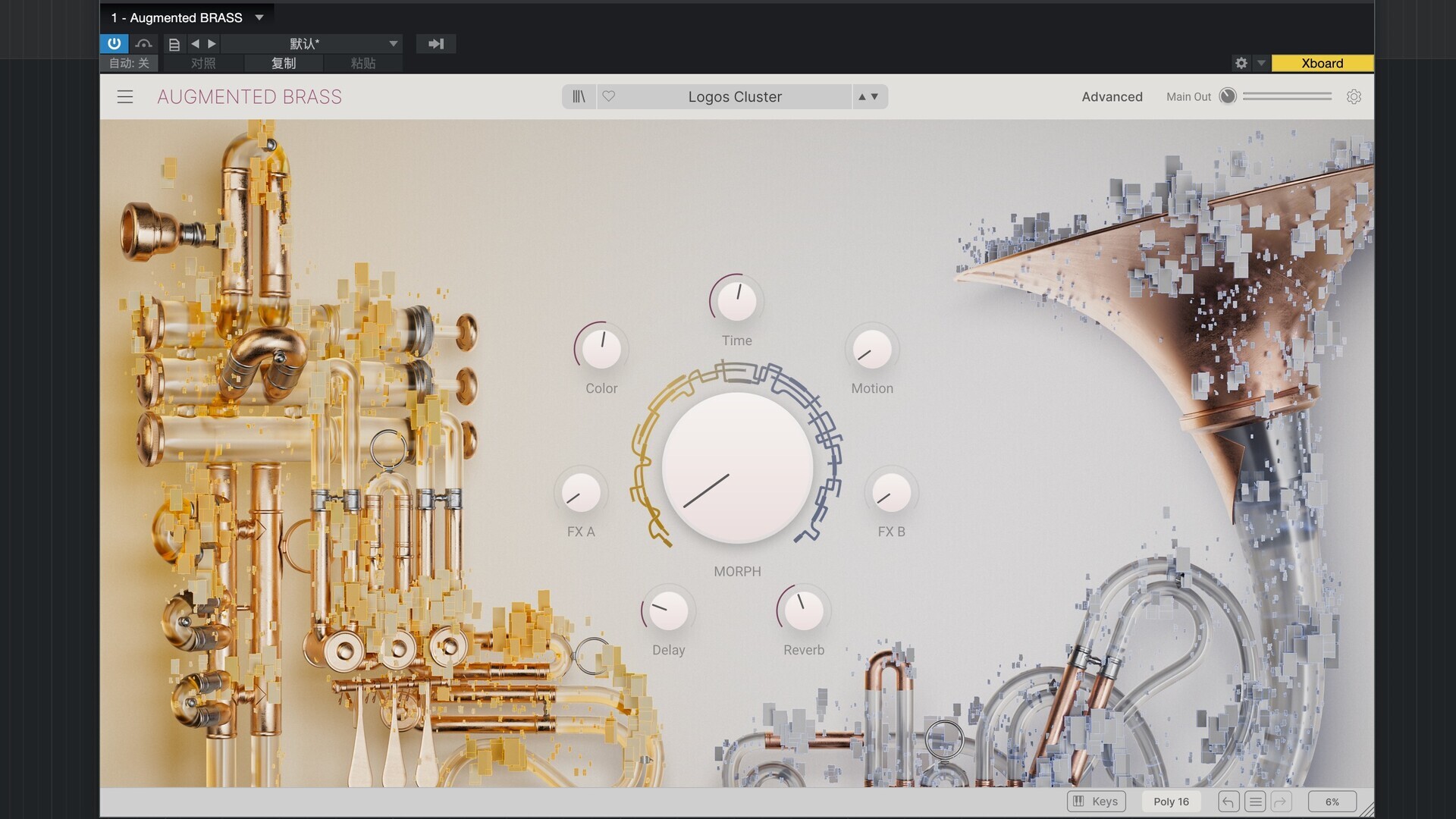Open the 默认* preset dropdown
The width and height of the screenshot is (1456, 819).
[312, 44]
